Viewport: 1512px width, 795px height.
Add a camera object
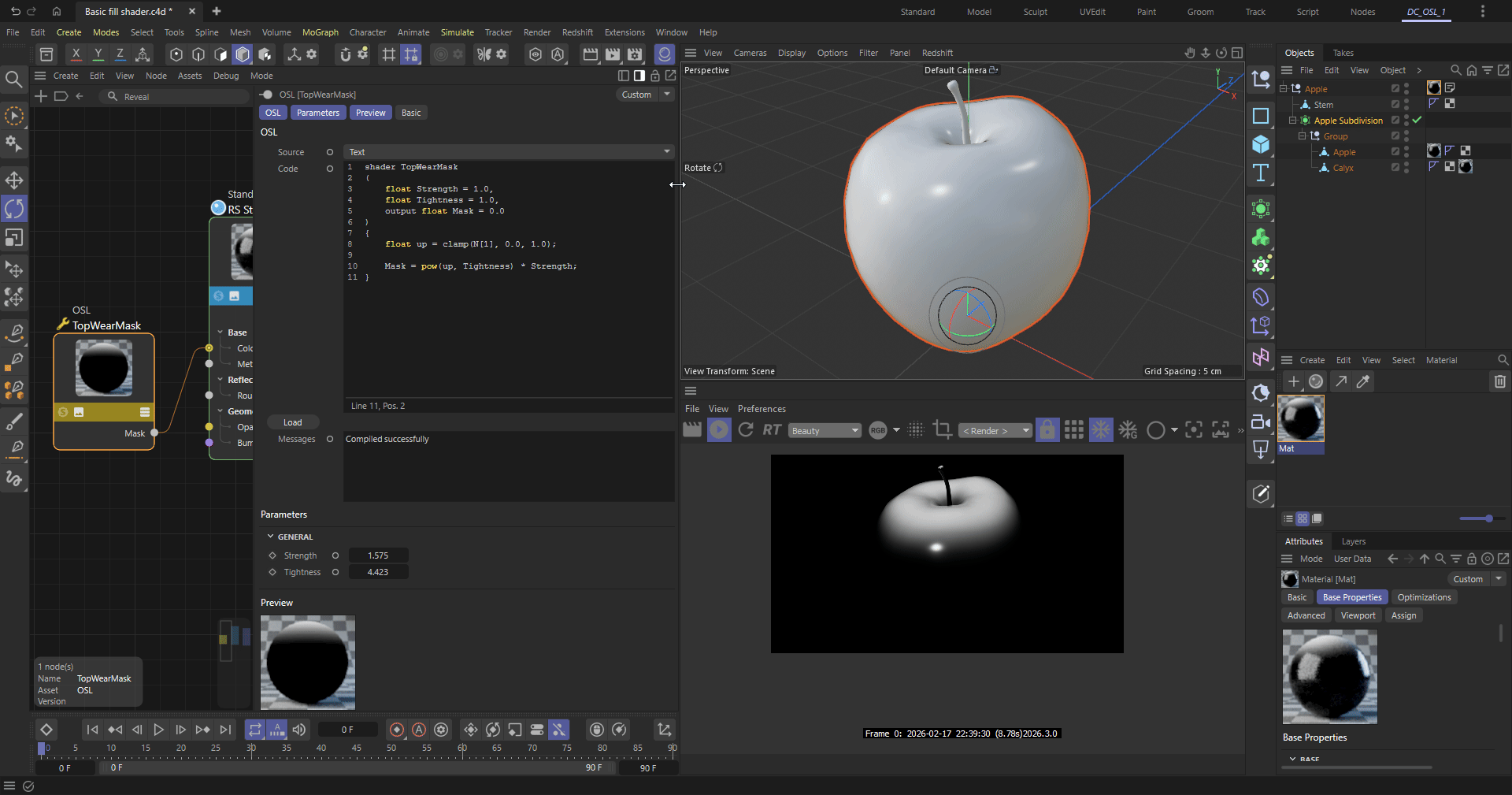coord(1261,422)
